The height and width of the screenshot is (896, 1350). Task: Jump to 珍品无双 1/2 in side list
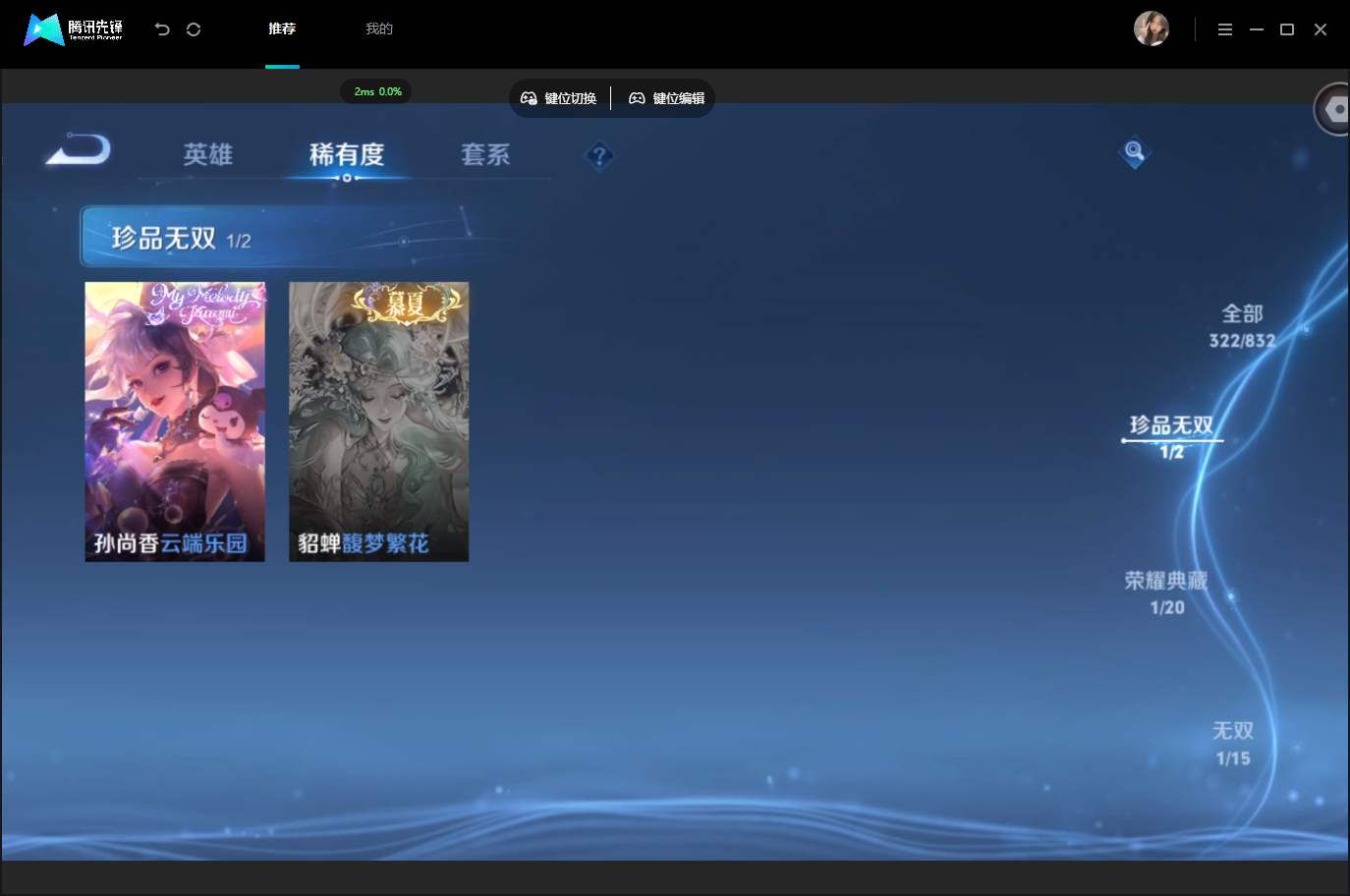[1171, 436]
